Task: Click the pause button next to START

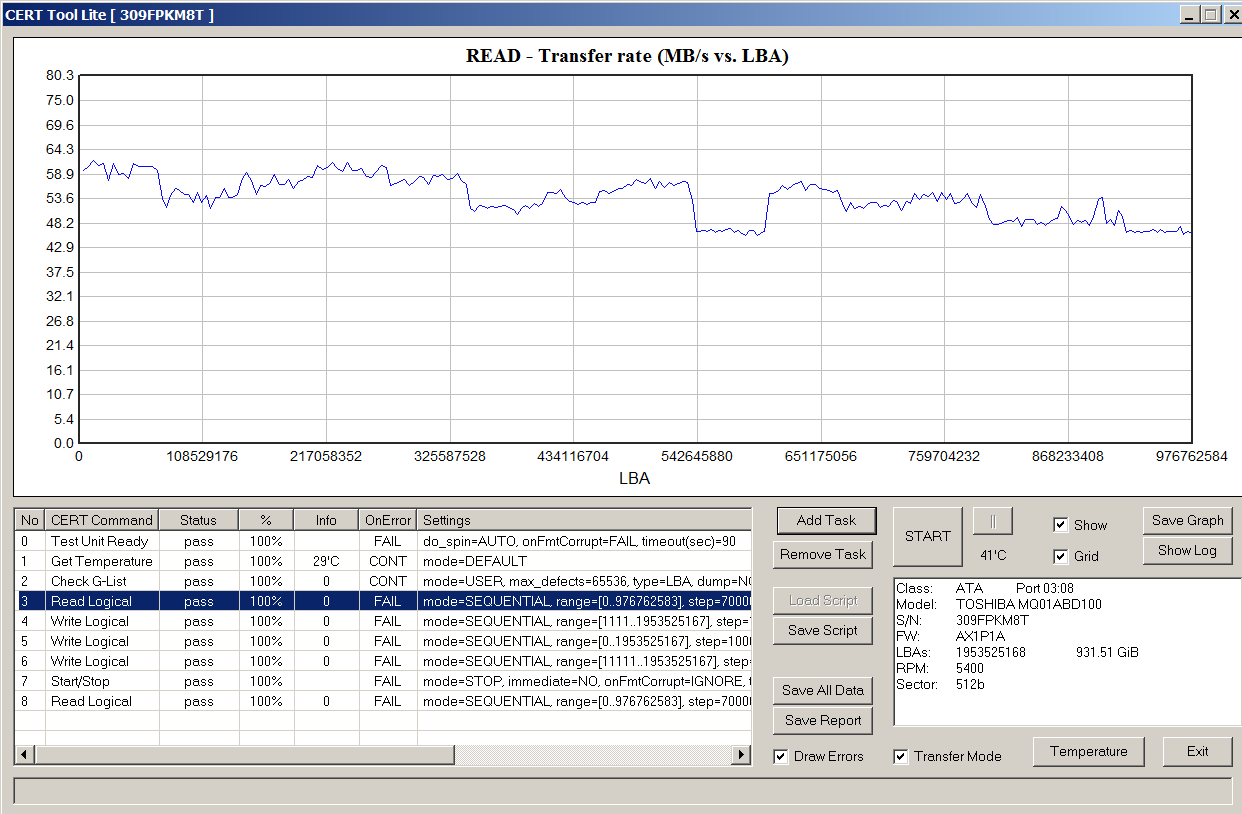Action: click(x=992, y=521)
